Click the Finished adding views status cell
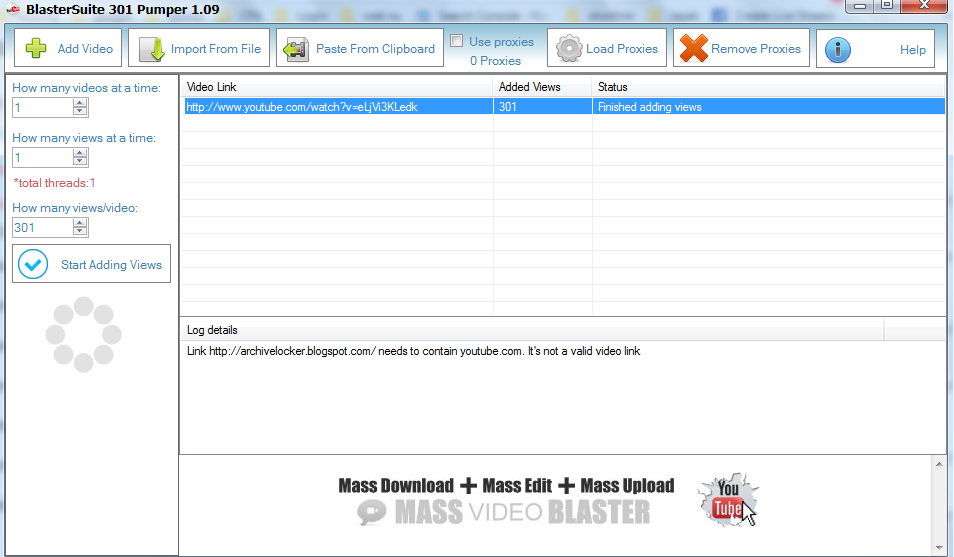 point(769,107)
